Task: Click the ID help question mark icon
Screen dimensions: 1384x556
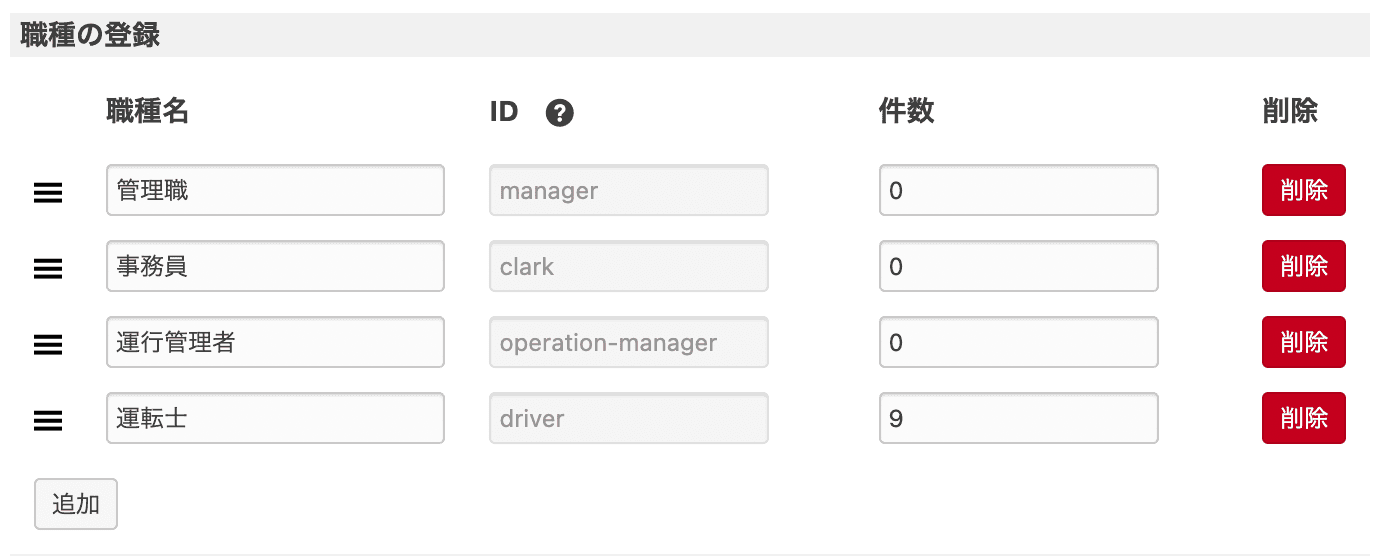Action: (560, 114)
